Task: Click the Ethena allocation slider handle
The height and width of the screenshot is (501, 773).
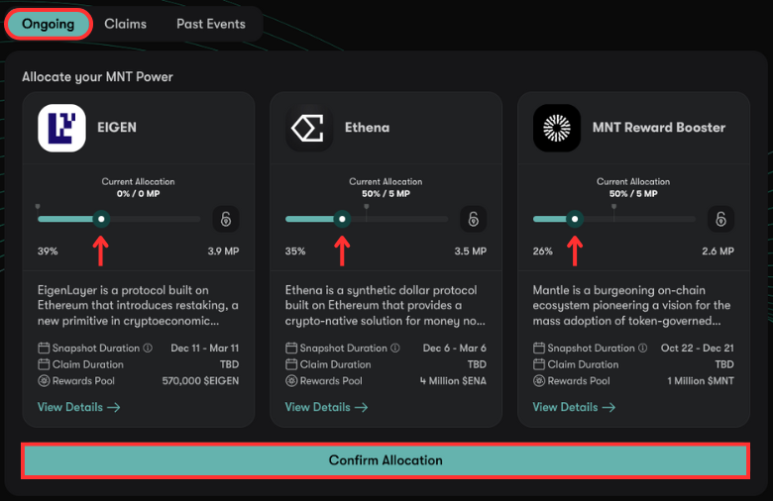Action: [342, 219]
